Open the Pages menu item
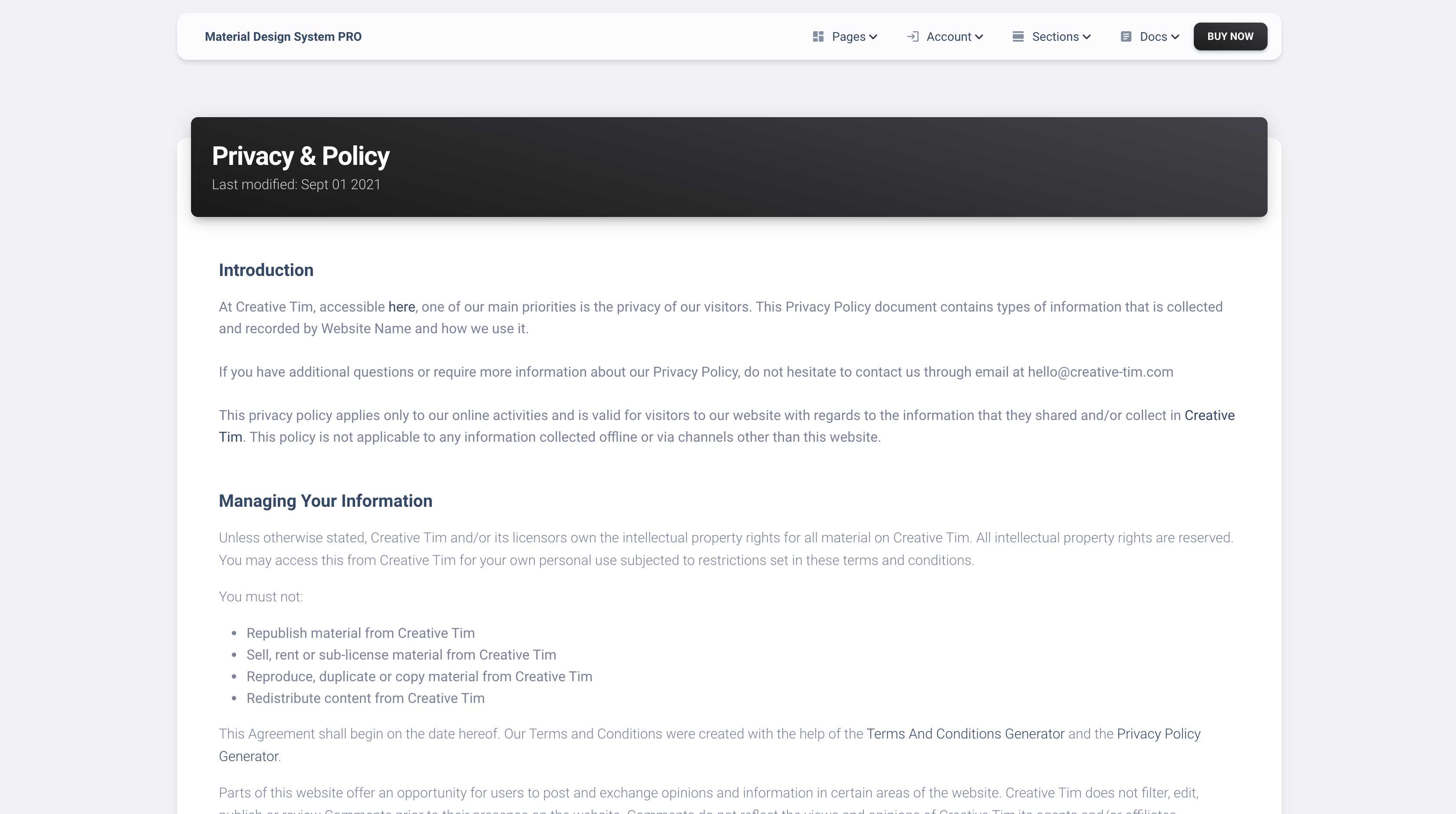 point(848,37)
